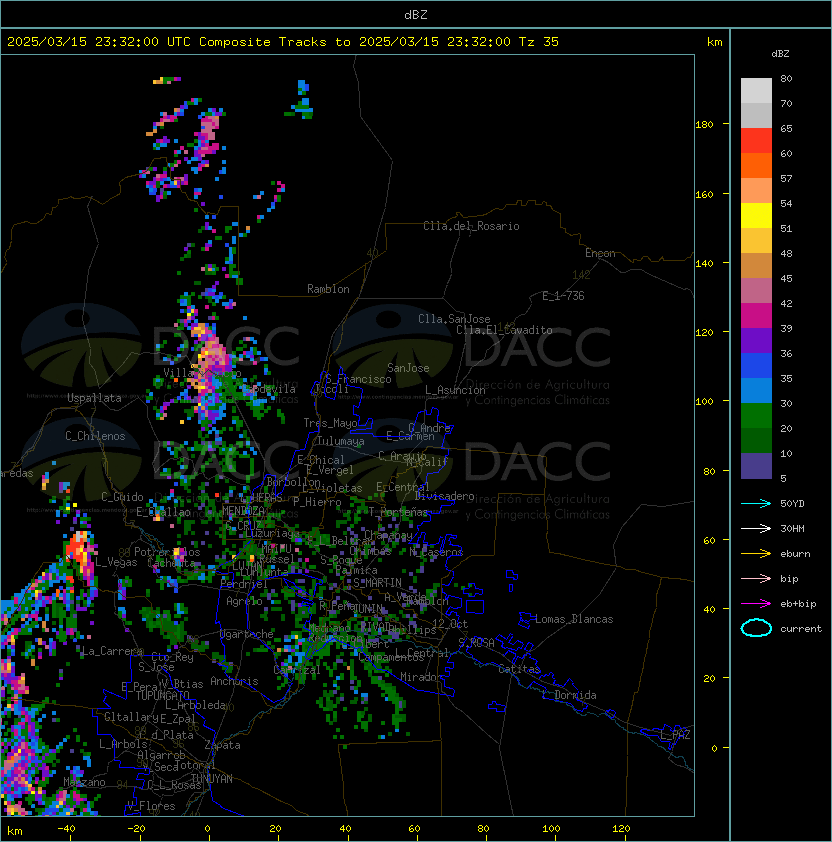Click the 'V_Flores' map label
This screenshot has width=832, height=842.
pyautogui.click(x=151, y=806)
